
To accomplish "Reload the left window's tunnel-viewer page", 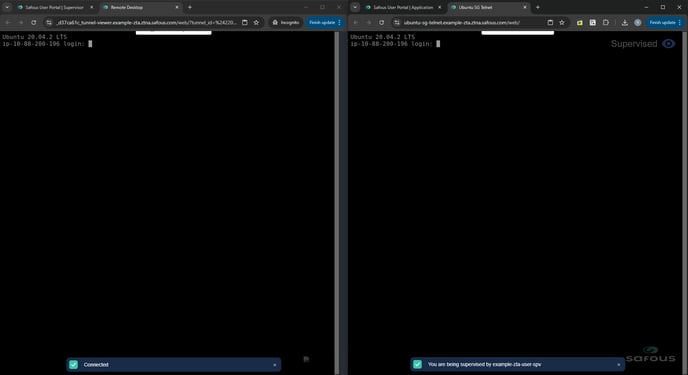I will [x=33, y=22].
